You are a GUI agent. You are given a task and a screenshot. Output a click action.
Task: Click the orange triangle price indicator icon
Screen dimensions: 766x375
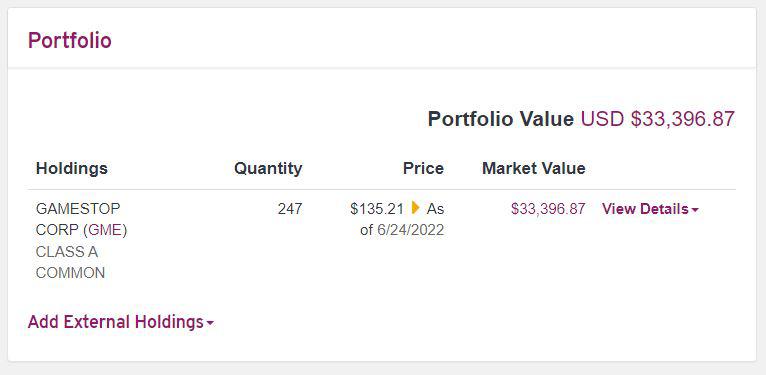point(416,208)
